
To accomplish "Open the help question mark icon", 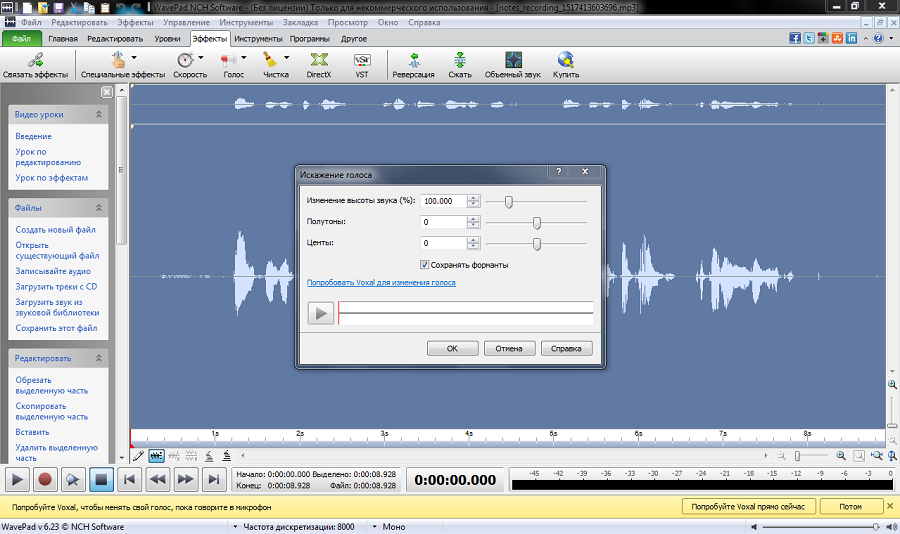I will [x=878, y=38].
